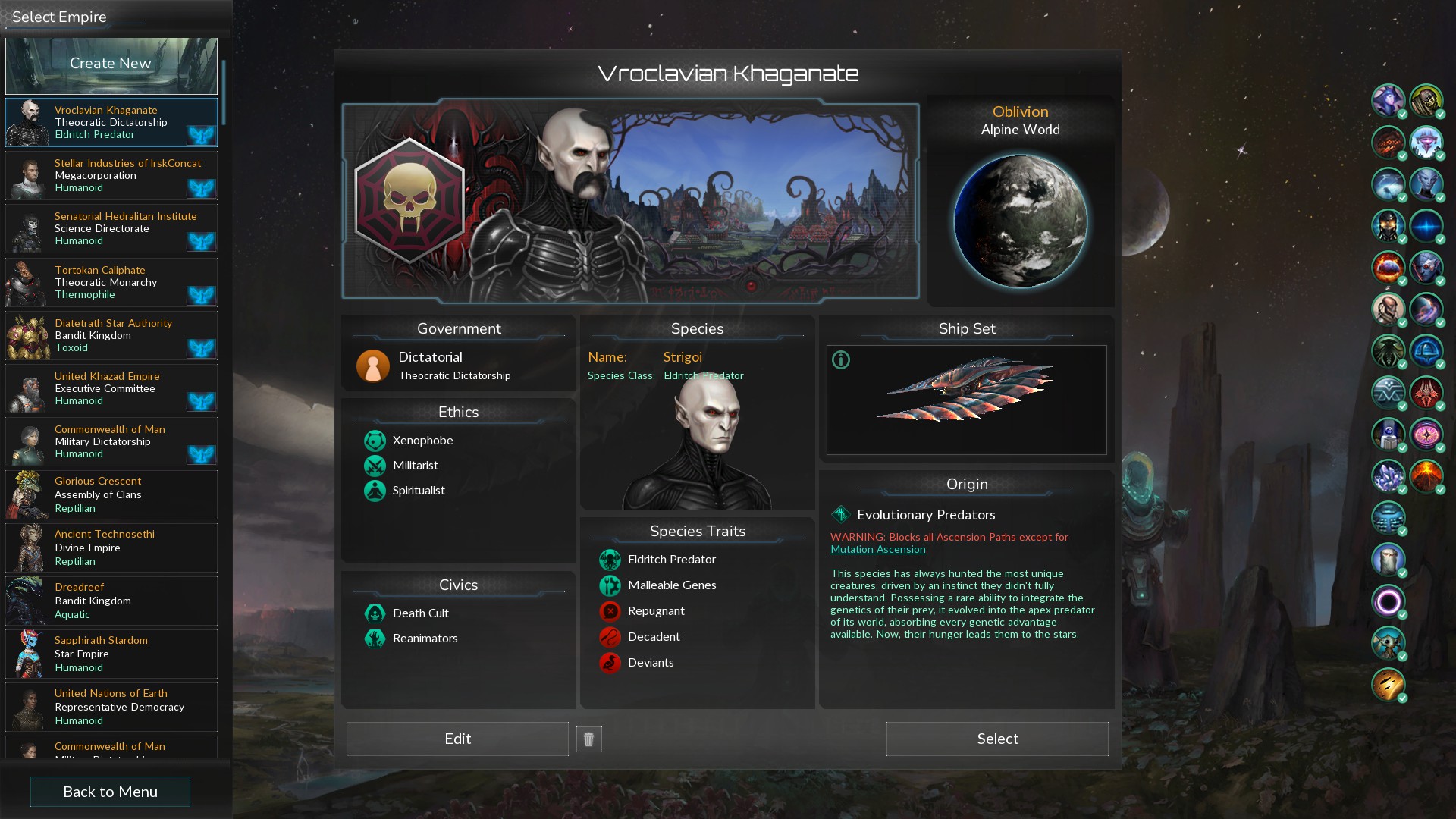1456x819 pixels.
Task: Delete empire using the trash can icon
Action: coord(588,739)
